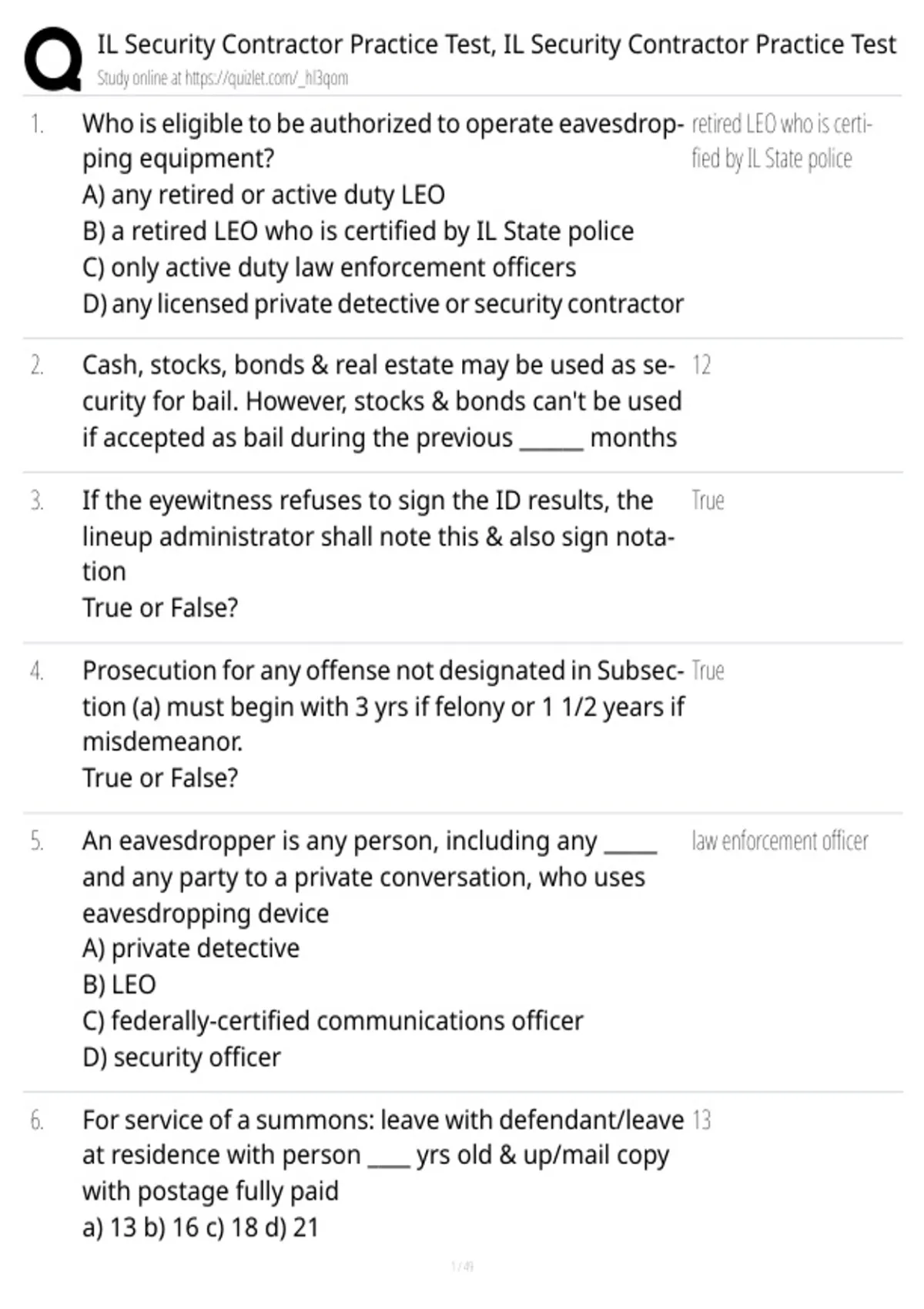Viewport: 924px width, 1309px height.
Task: Select option B about retired LEO certified by police
Action: tap(357, 231)
